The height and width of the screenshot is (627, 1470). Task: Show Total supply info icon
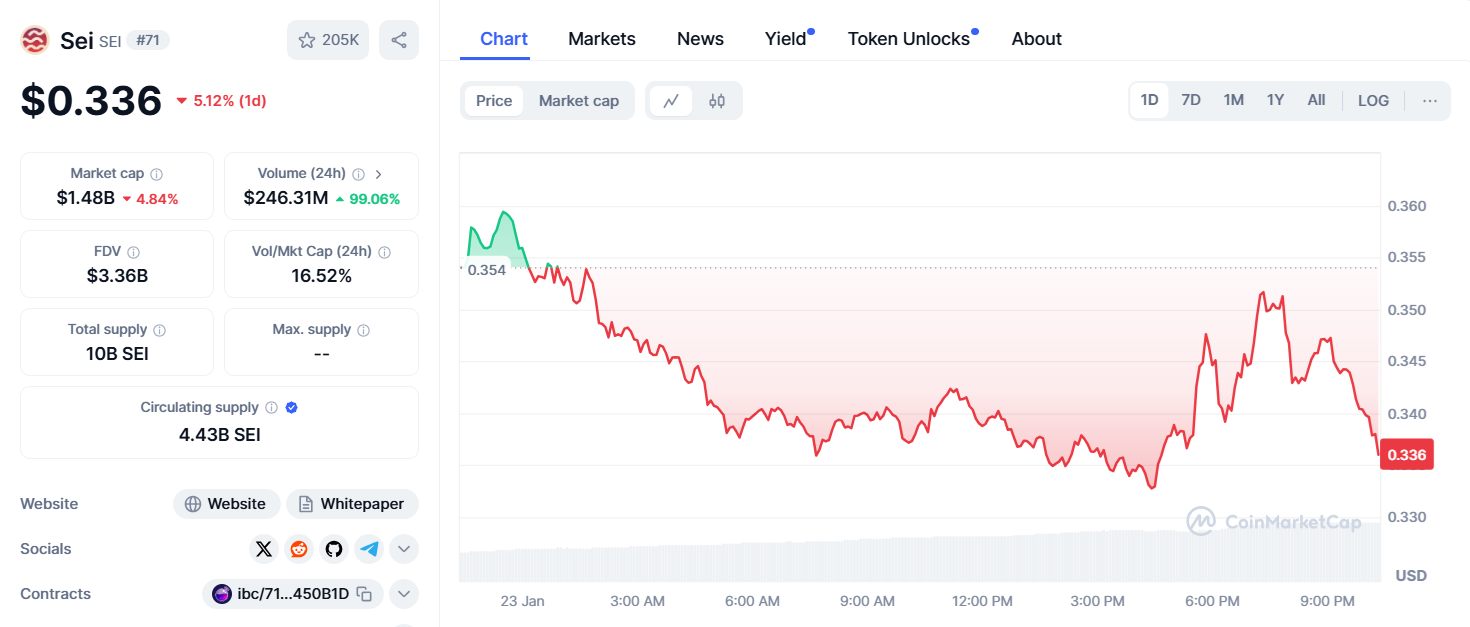159,330
